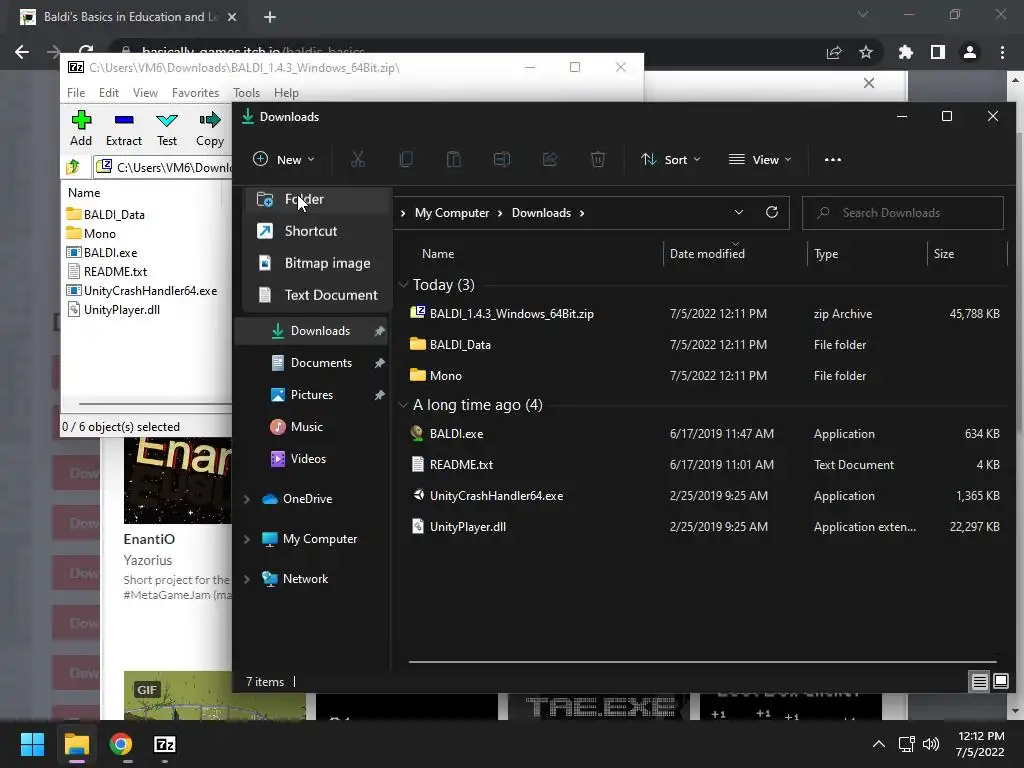Select BALDI.exe in the Explorer list
This screenshot has height=768, width=1024.
pyautogui.click(x=456, y=434)
